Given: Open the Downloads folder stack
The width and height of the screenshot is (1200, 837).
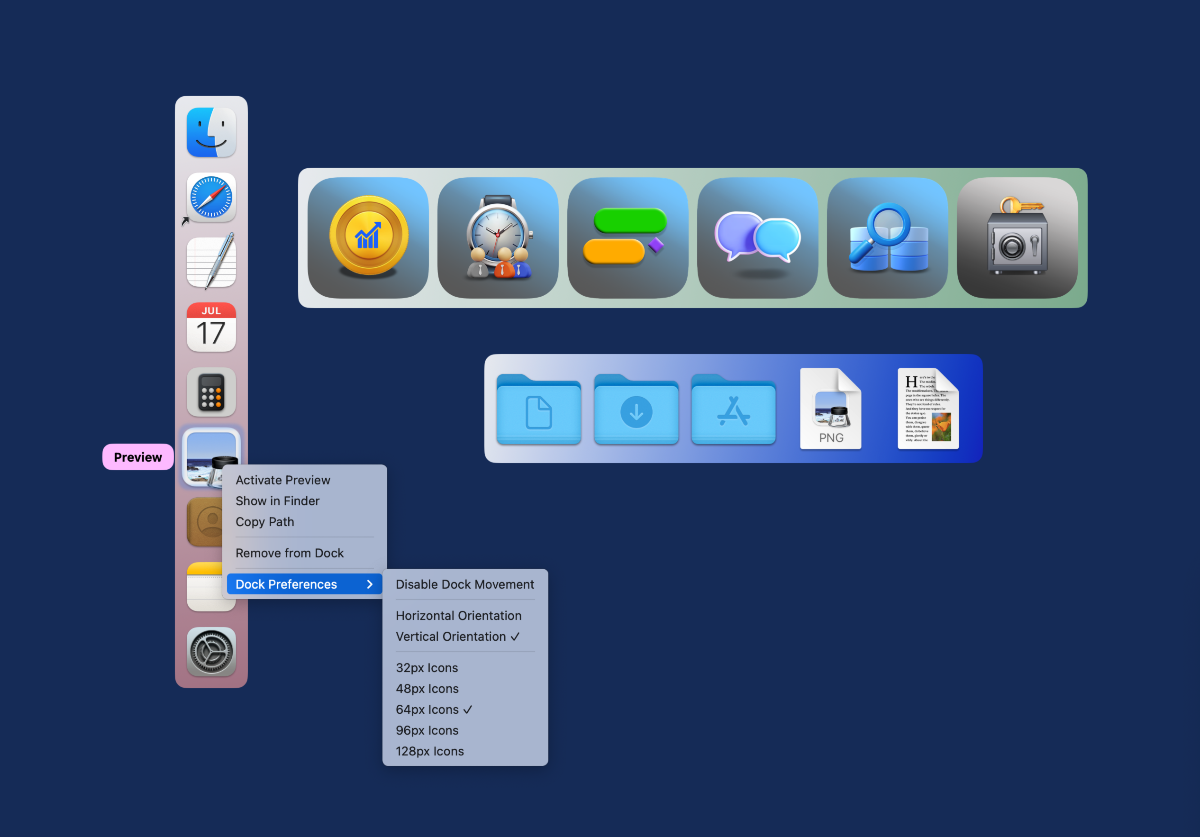Looking at the screenshot, I should (x=636, y=409).
